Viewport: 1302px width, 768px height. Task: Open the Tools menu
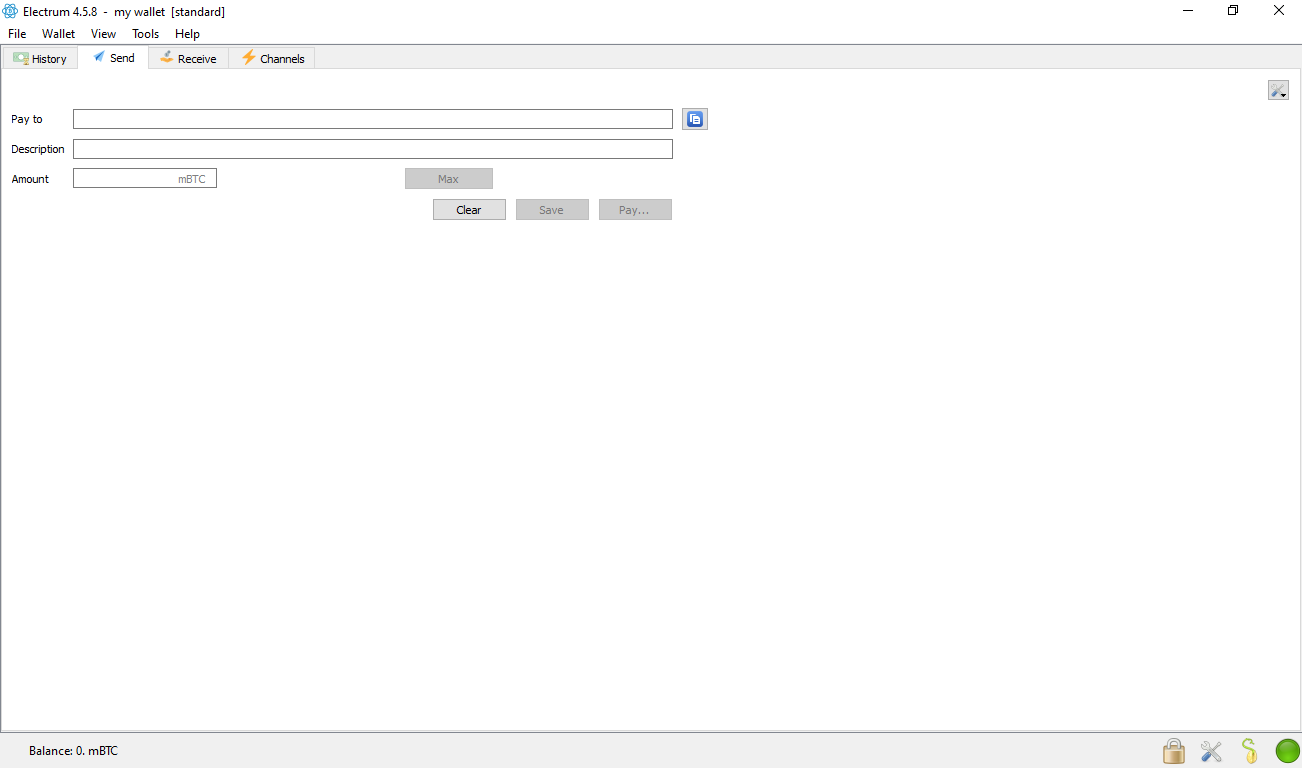(x=145, y=34)
